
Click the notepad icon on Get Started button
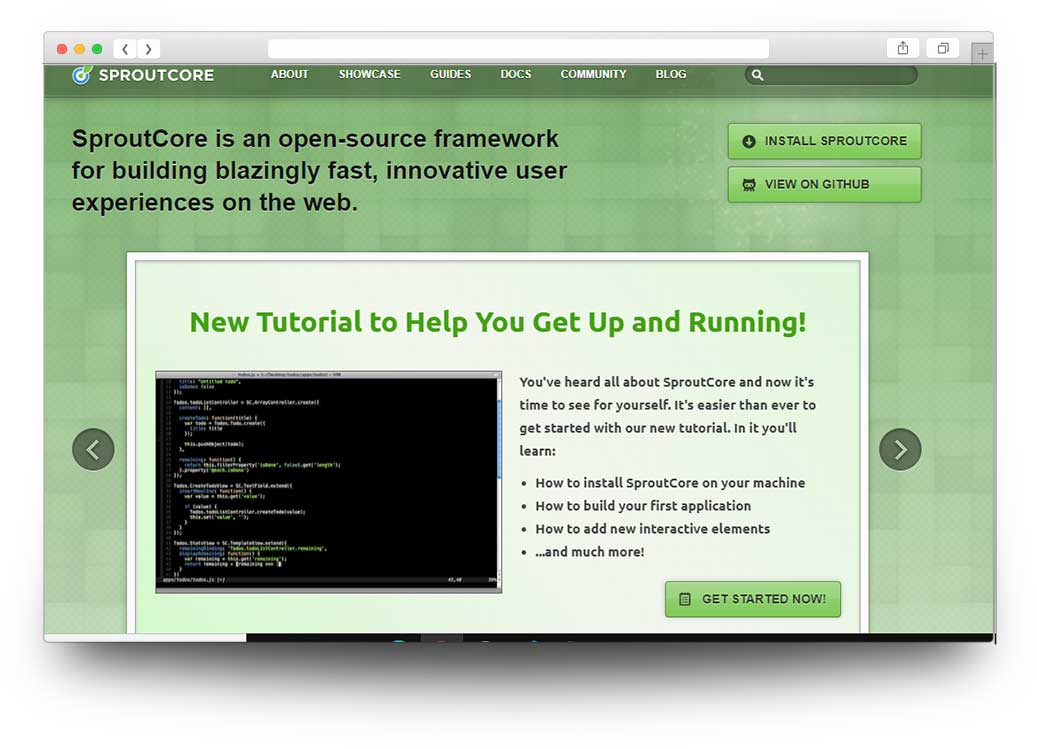pyautogui.click(x=685, y=599)
